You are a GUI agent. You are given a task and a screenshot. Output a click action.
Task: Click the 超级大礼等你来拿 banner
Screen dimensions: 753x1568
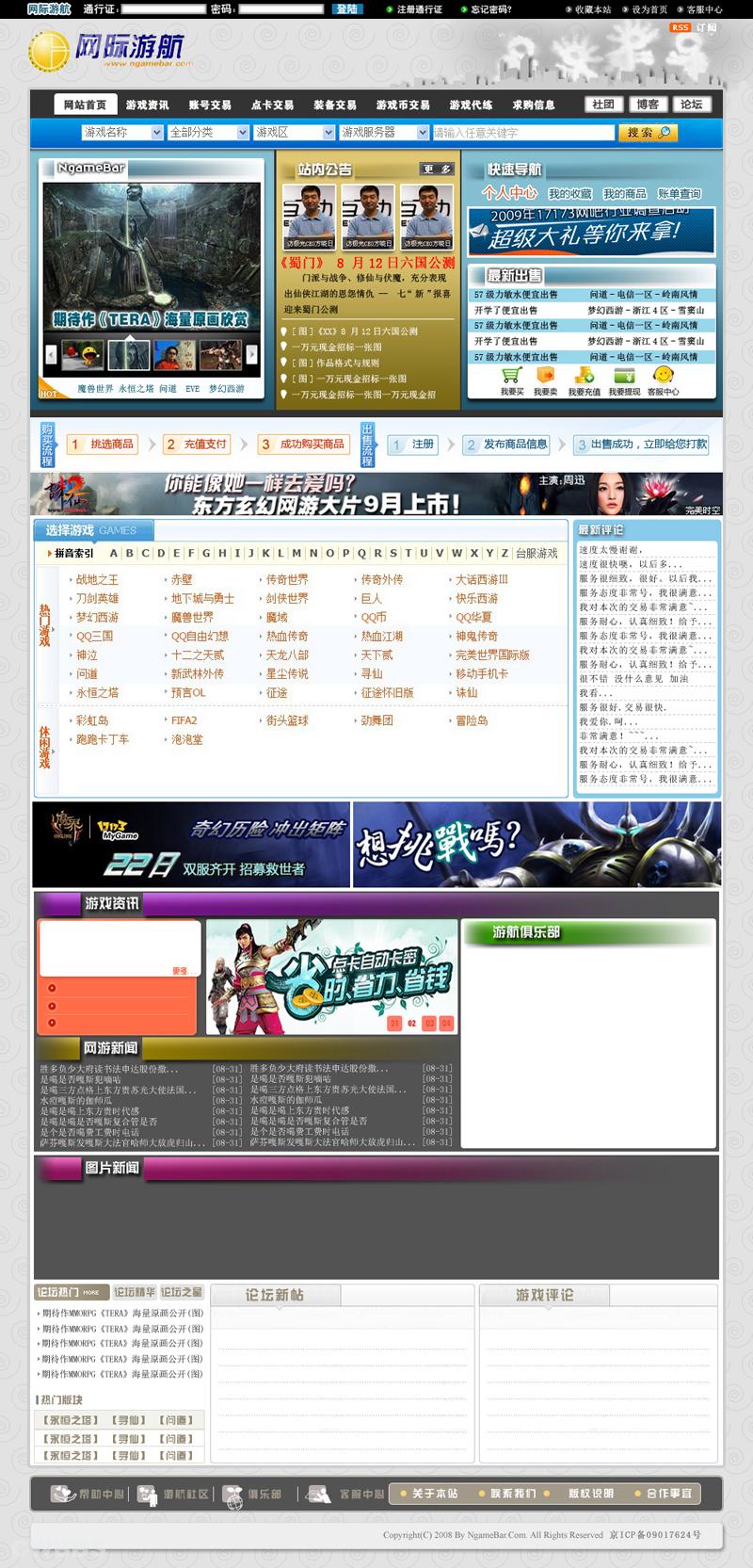[591, 232]
